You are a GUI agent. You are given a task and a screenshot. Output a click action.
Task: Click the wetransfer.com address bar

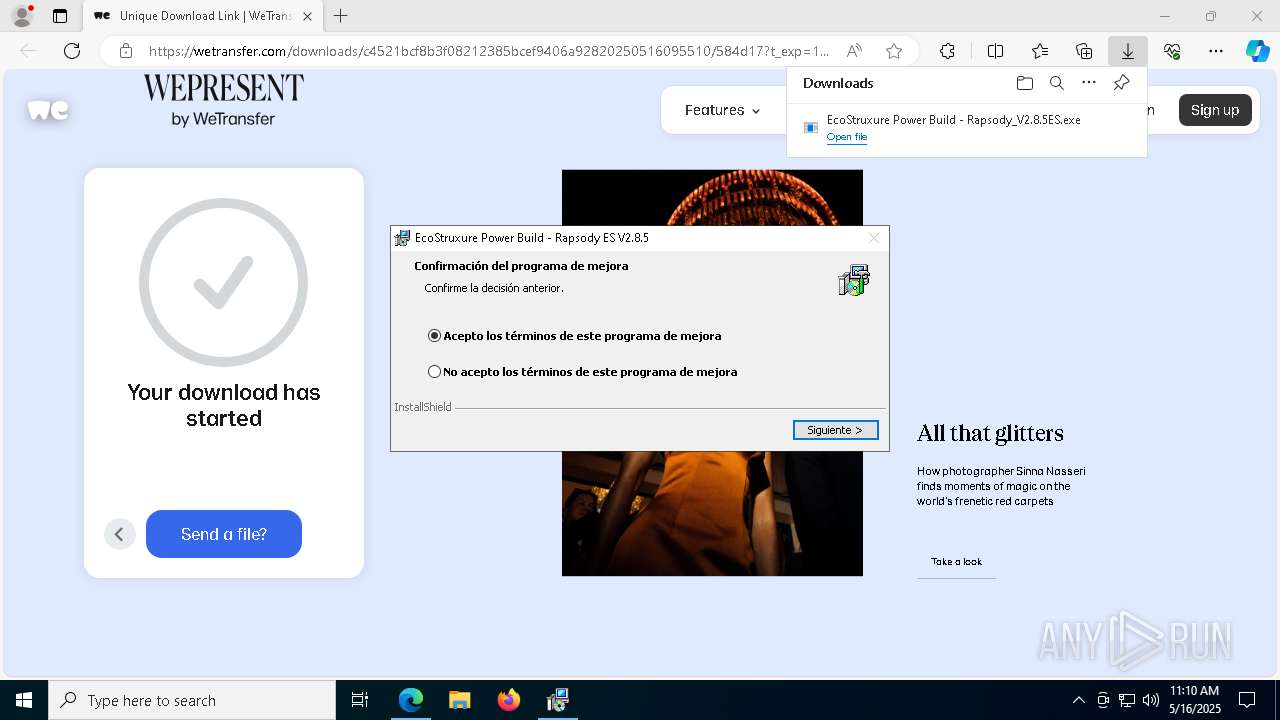click(489, 51)
